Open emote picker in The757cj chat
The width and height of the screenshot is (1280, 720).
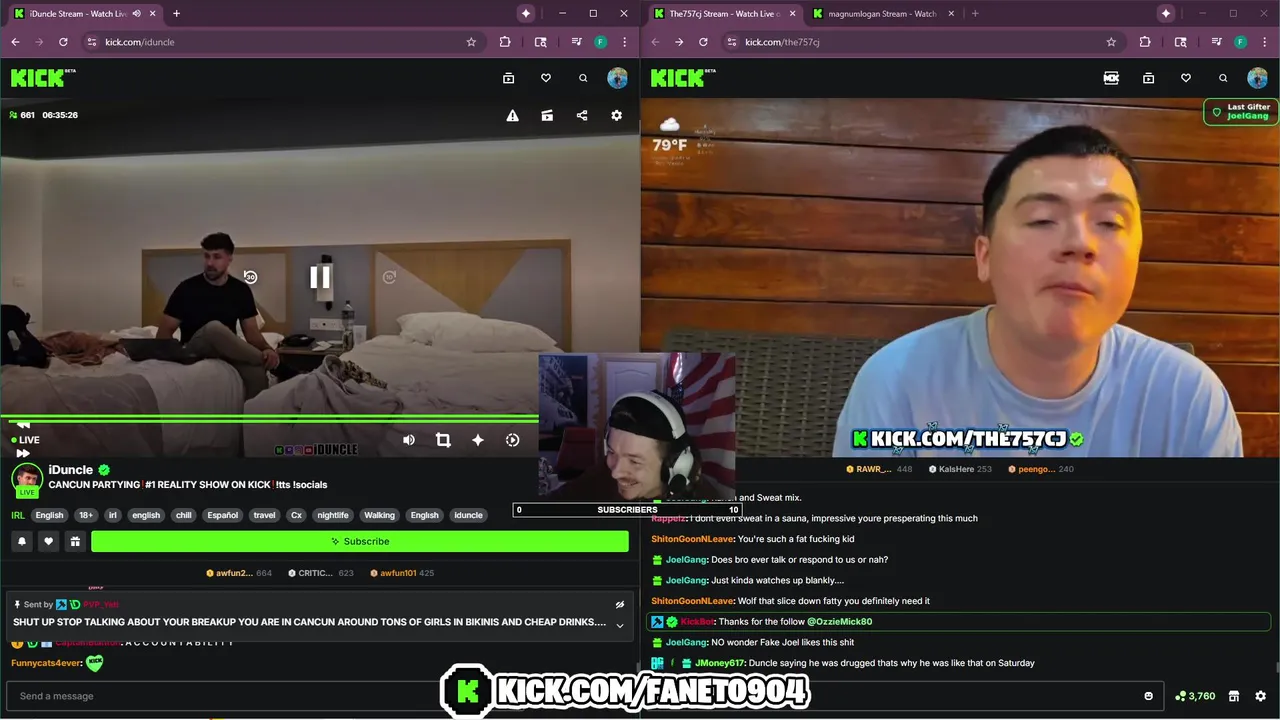click(1148, 696)
